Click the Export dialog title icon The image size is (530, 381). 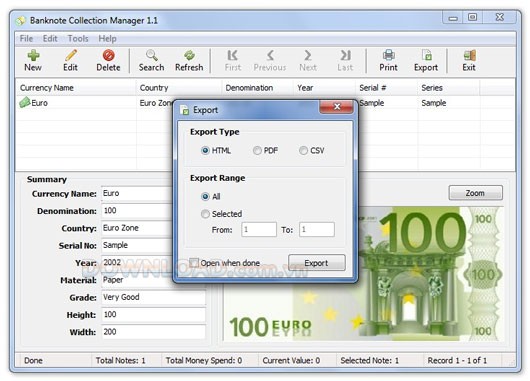[185, 110]
